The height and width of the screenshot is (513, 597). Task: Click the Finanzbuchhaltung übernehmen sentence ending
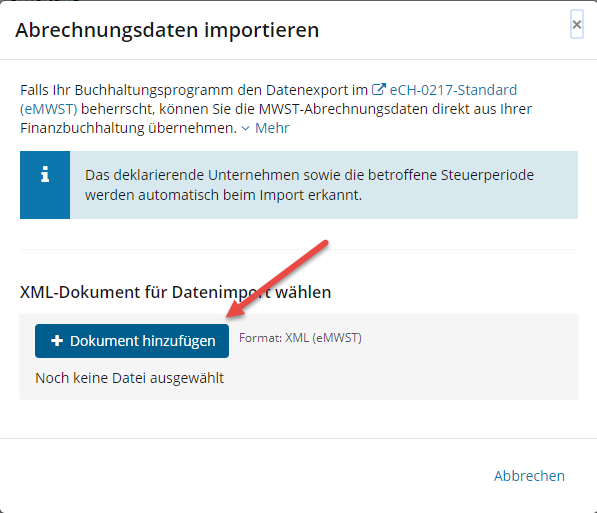[129, 128]
